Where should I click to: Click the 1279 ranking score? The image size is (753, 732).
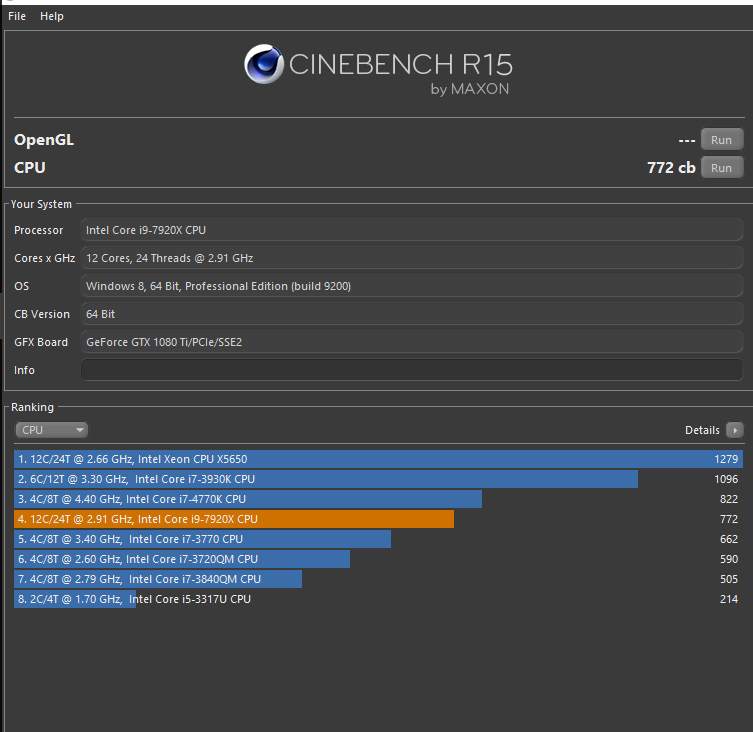pyautogui.click(x=726, y=459)
